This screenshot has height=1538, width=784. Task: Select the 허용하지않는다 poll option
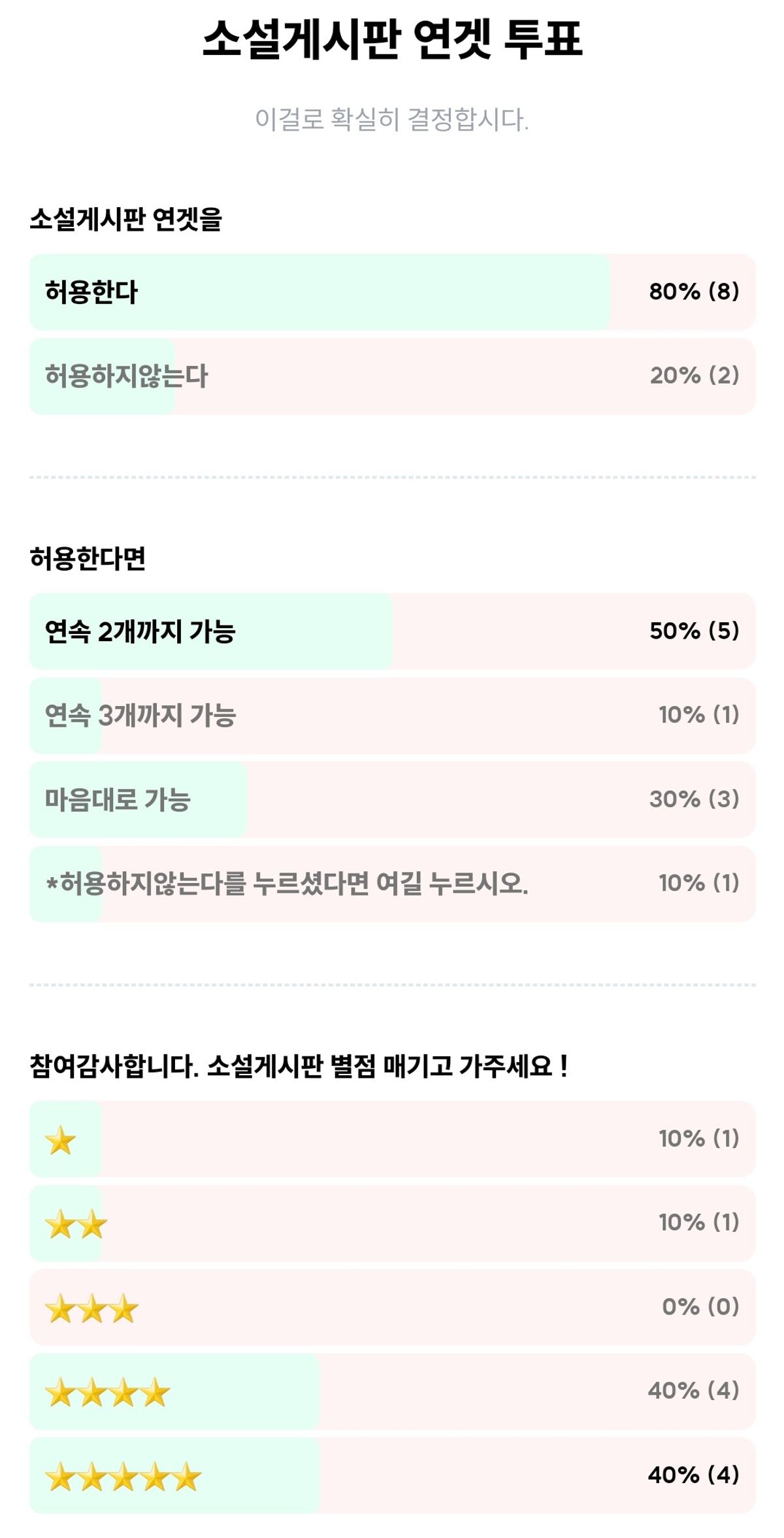(392, 376)
